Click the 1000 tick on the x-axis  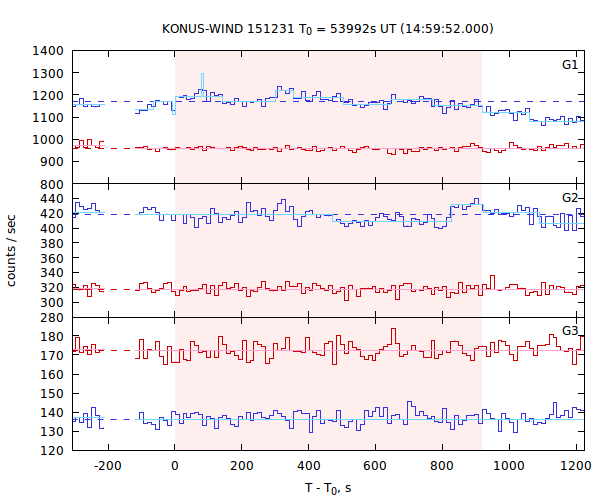[509, 466]
